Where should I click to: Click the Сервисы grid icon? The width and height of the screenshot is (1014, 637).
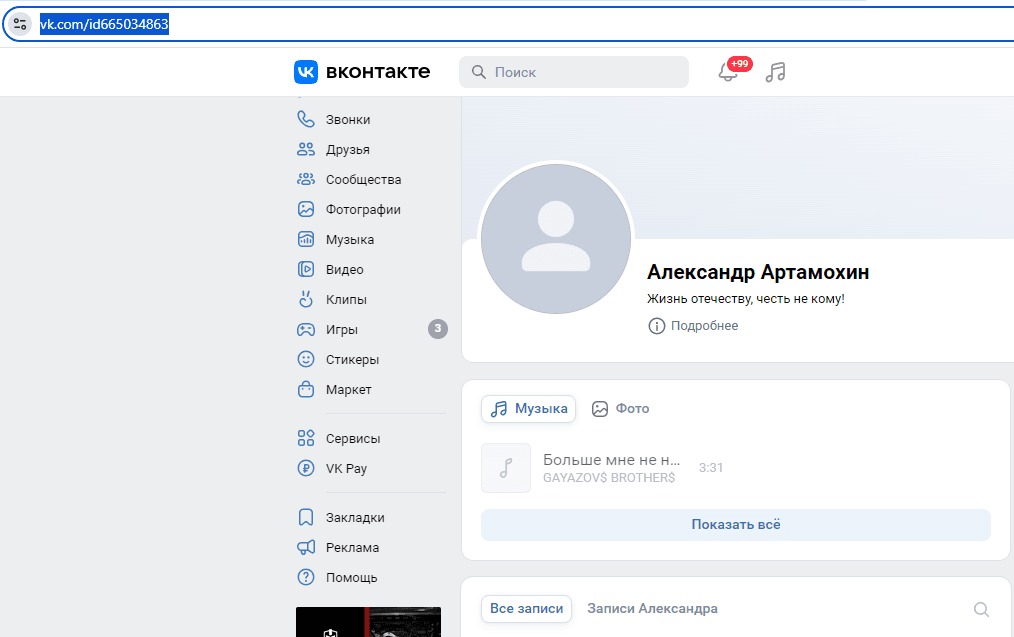(306, 438)
